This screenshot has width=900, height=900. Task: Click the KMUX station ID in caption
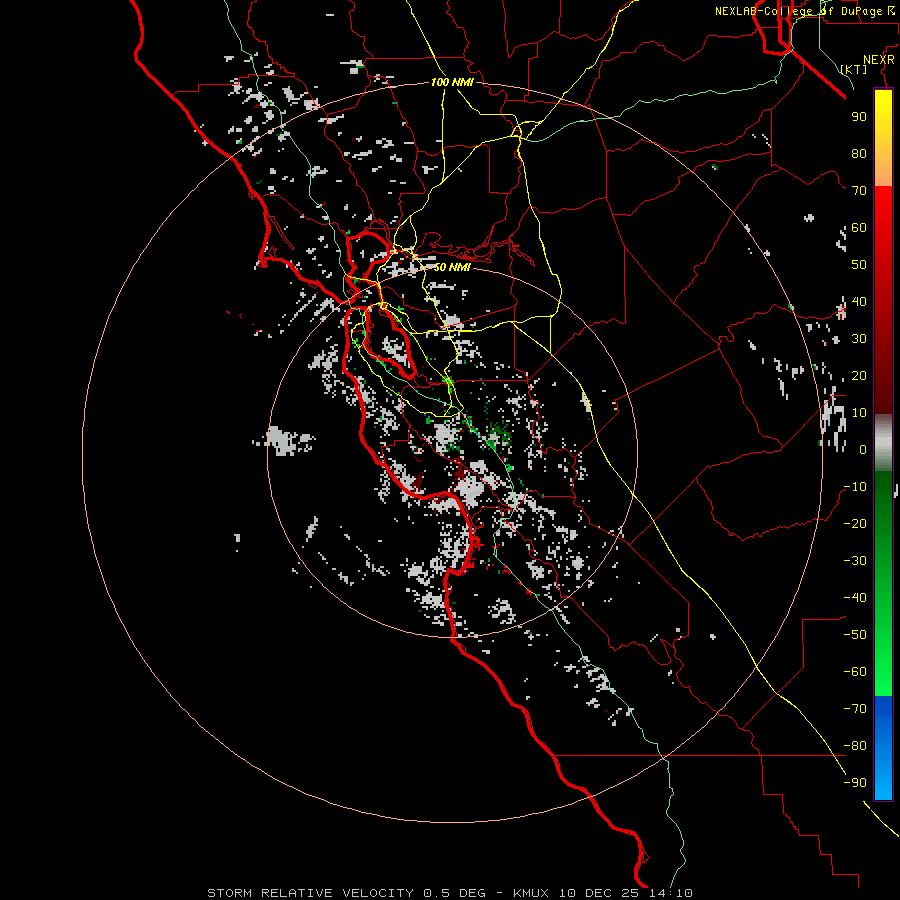[x=531, y=893]
